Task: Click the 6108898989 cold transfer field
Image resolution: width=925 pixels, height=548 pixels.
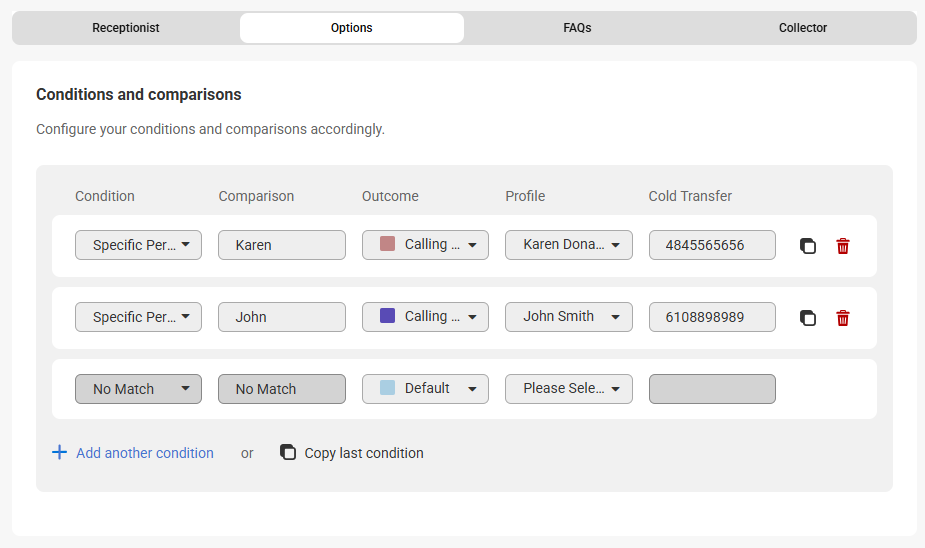Action: (712, 317)
